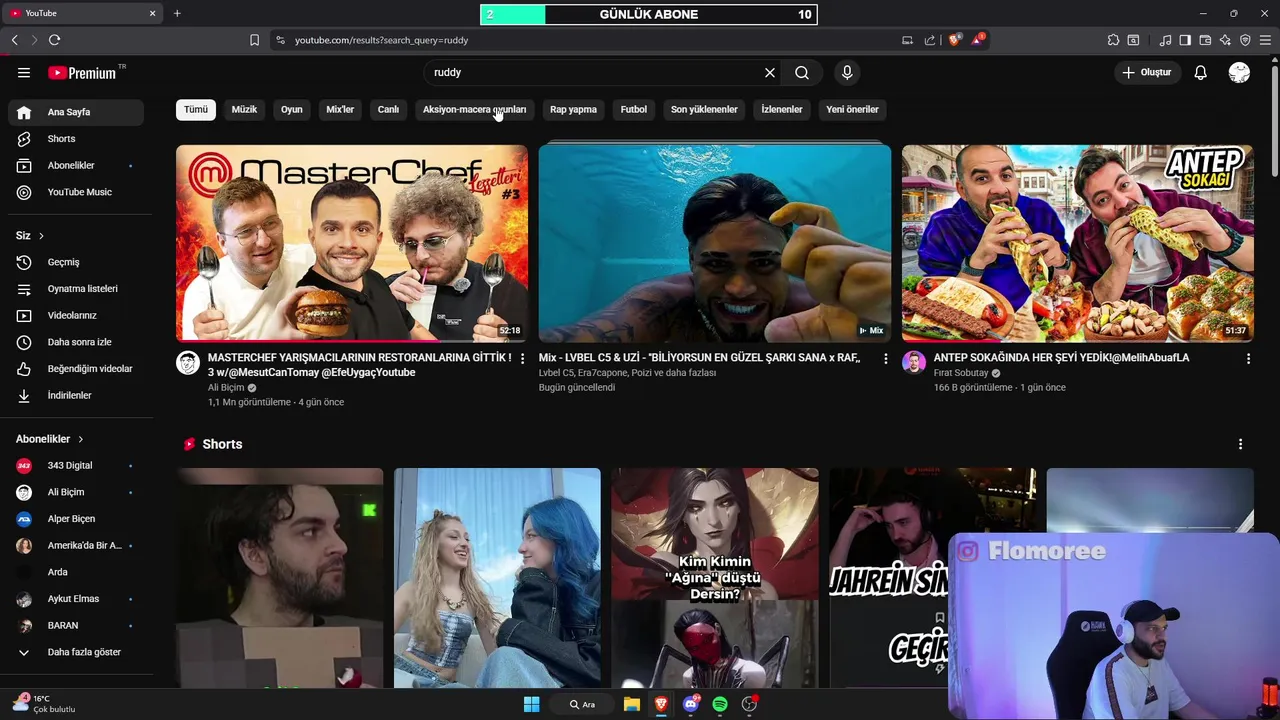Screen dimensions: 1280x720
Task: Open Ali Biçim channel link under video
Action: 226,388
